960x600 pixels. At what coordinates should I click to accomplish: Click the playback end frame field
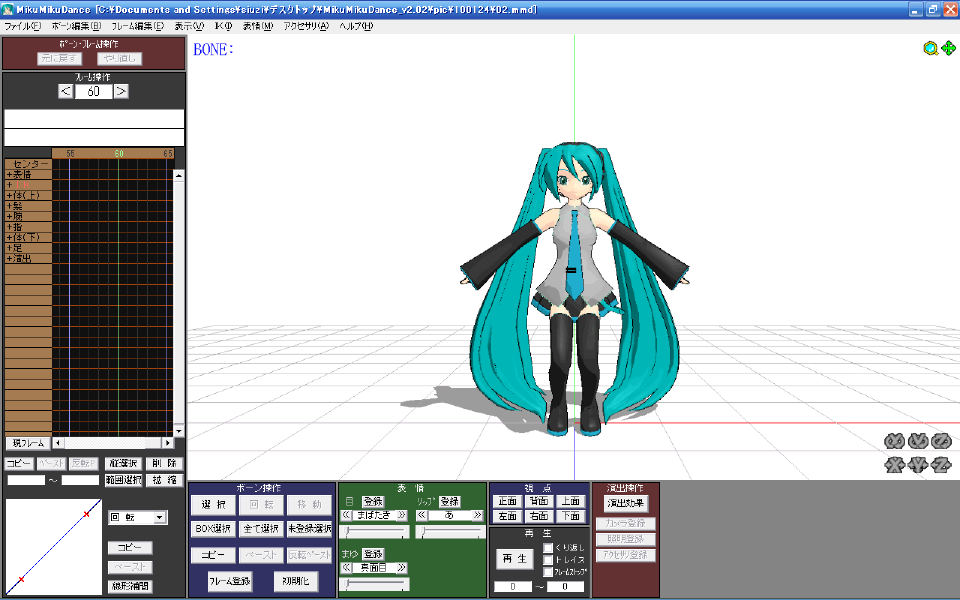pos(565,587)
